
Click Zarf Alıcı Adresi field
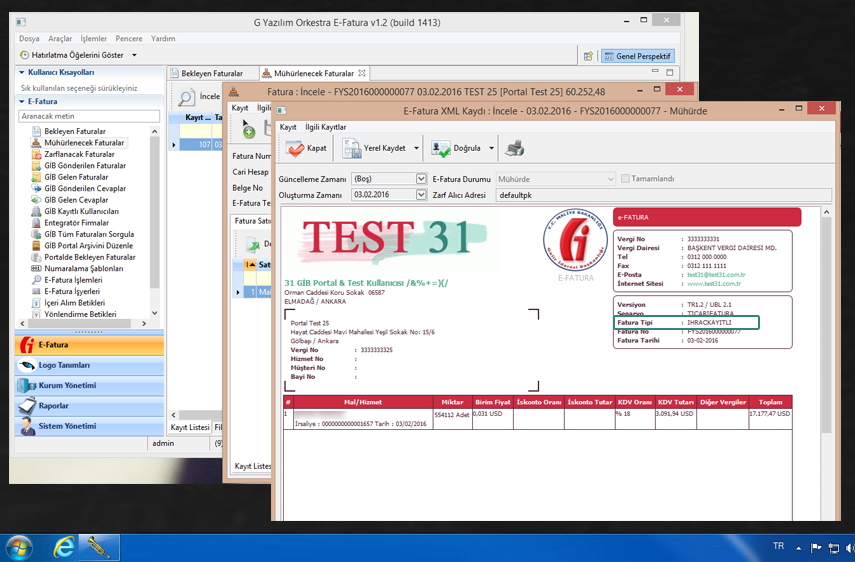click(x=664, y=195)
